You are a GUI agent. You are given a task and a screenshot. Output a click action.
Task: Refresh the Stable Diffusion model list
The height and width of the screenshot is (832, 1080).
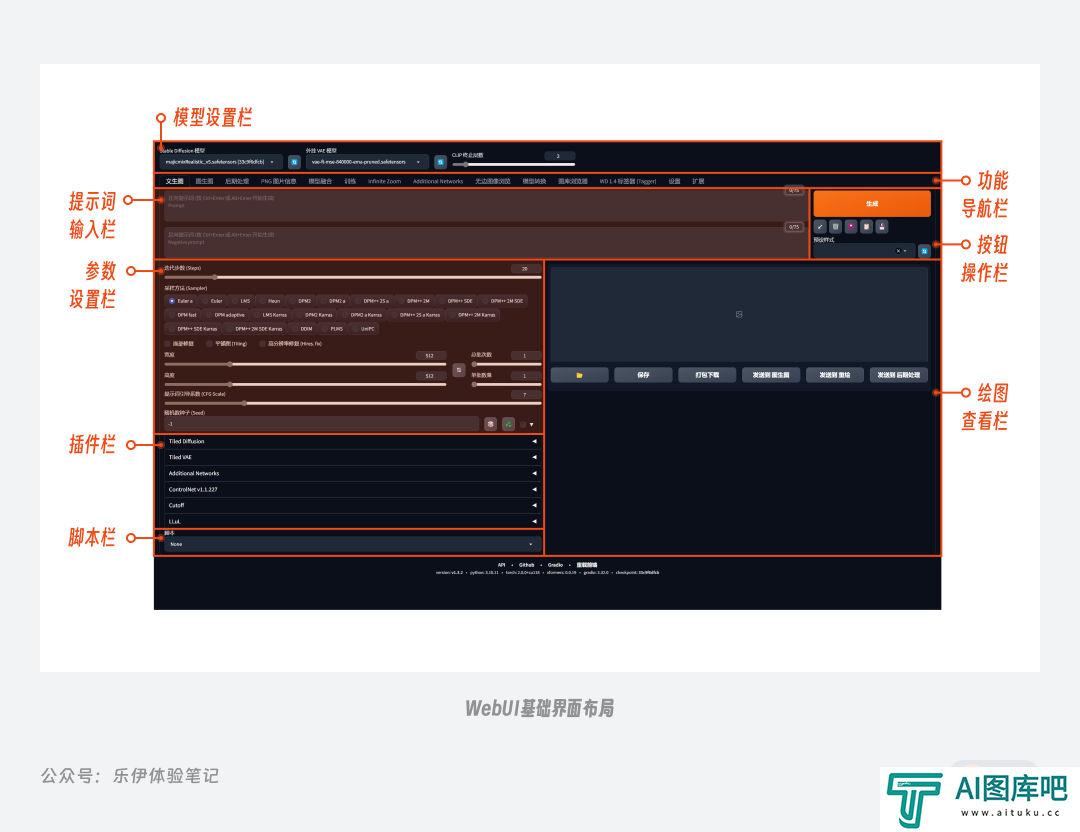pyautogui.click(x=294, y=162)
